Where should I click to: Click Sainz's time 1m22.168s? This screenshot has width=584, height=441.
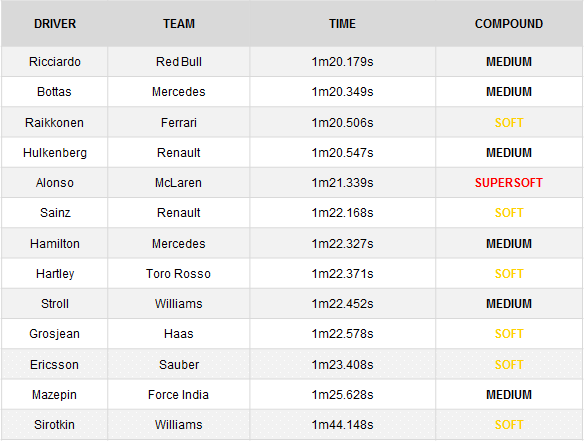click(342, 213)
